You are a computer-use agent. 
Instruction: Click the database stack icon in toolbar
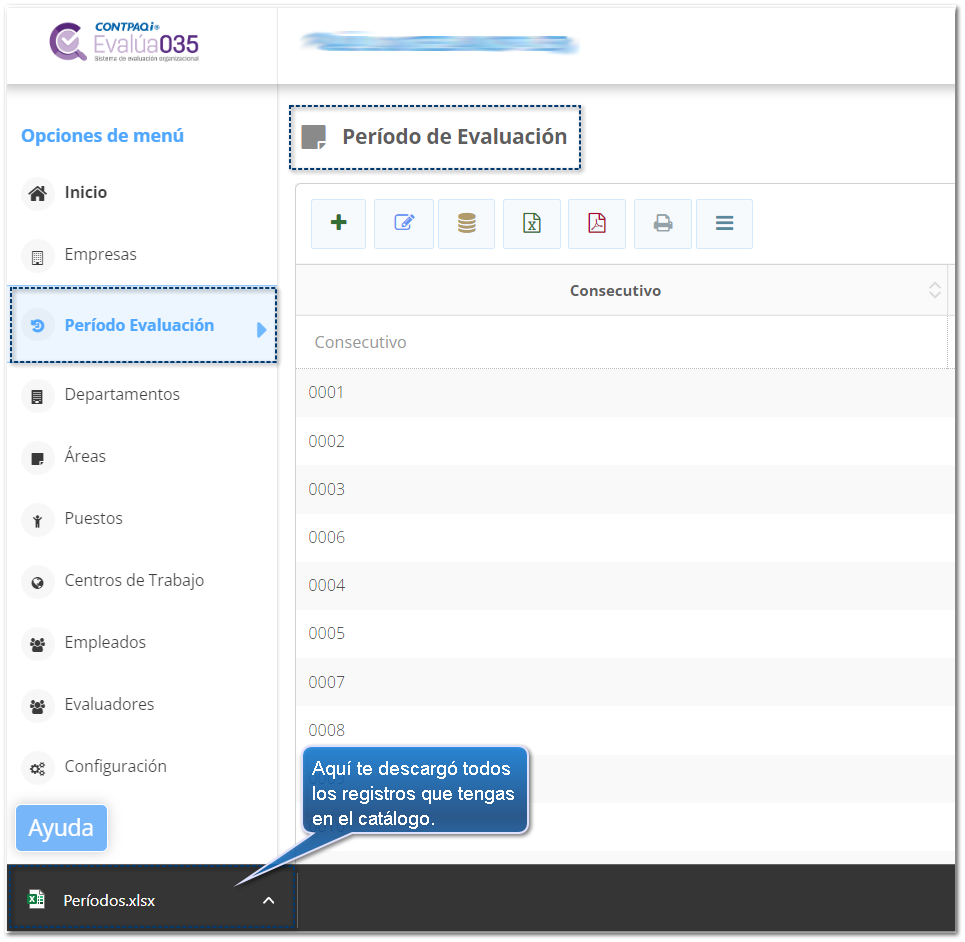(x=466, y=223)
